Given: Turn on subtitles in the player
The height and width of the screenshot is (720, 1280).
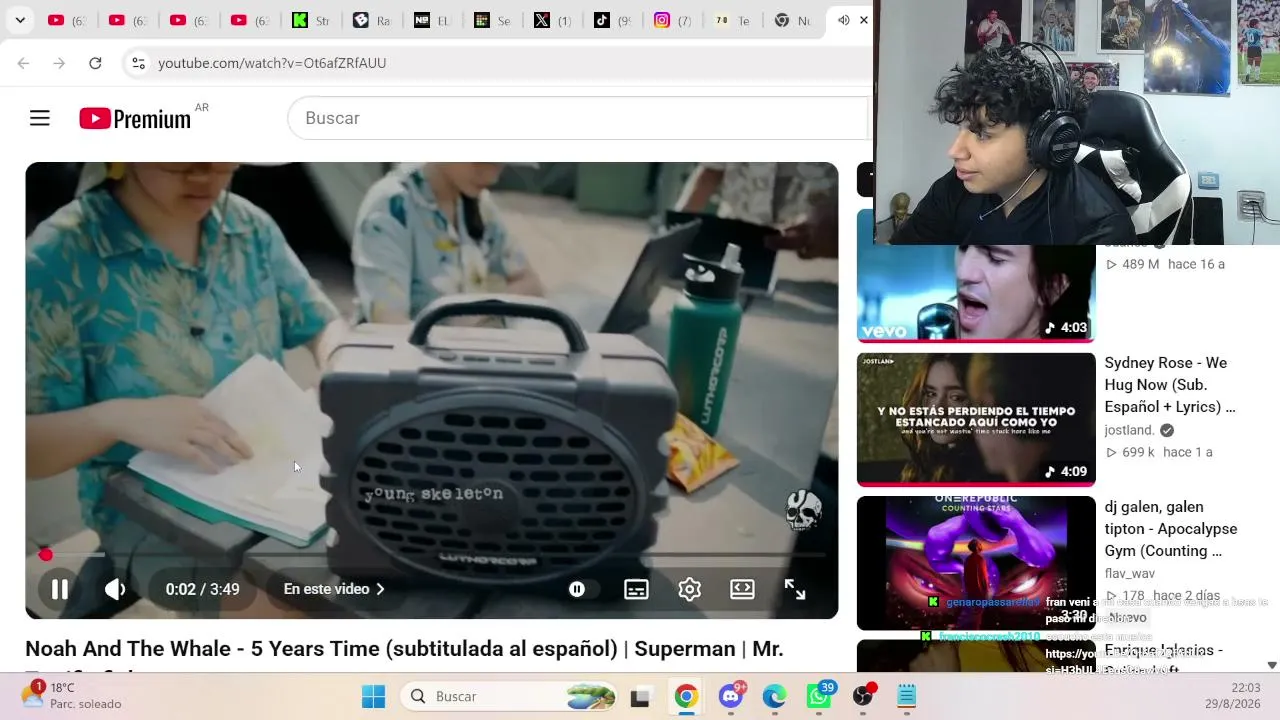Looking at the screenshot, I should [x=636, y=589].
